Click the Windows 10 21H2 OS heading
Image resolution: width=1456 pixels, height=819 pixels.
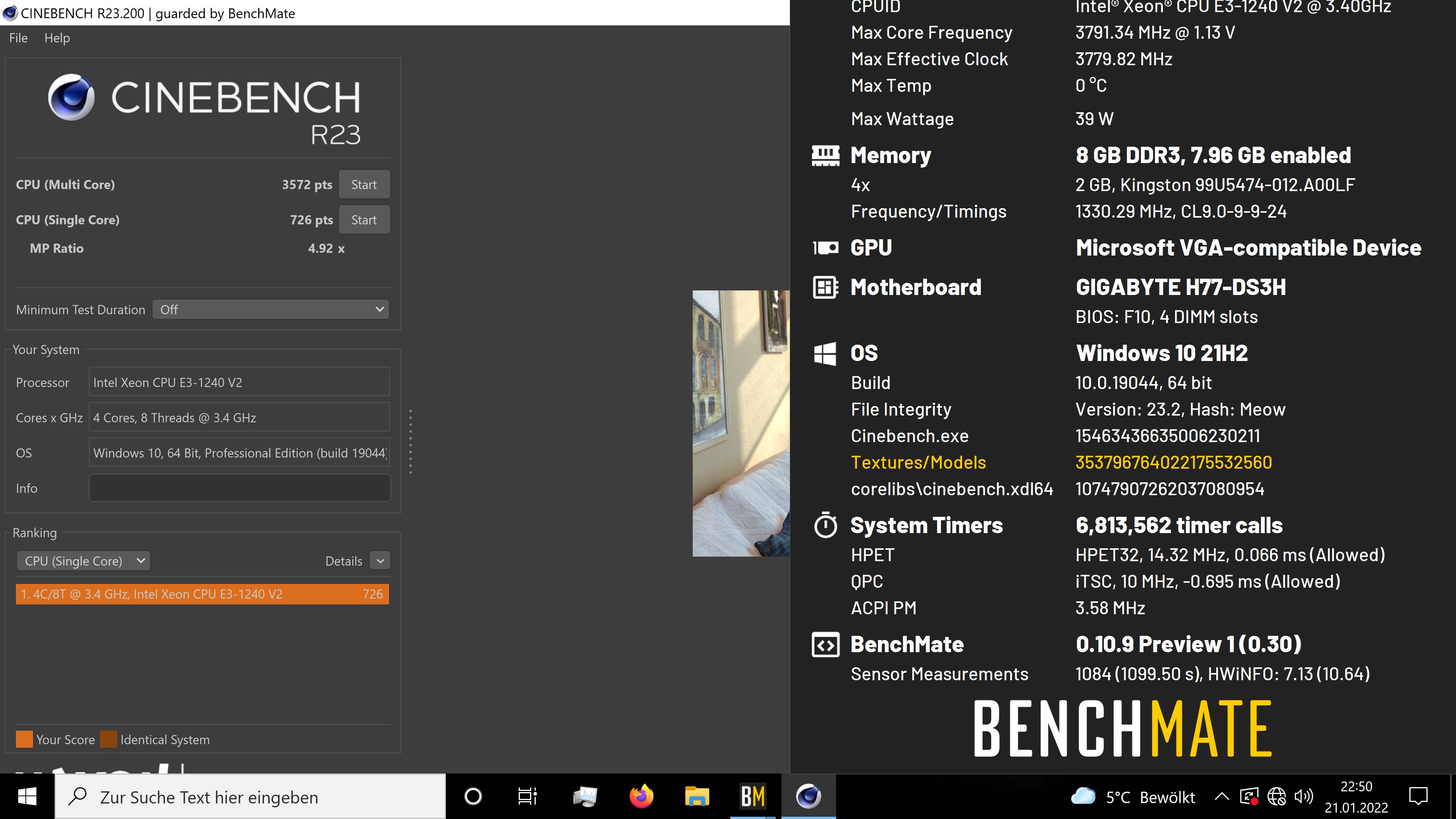pyautogui.click(x=1162, y=353)
